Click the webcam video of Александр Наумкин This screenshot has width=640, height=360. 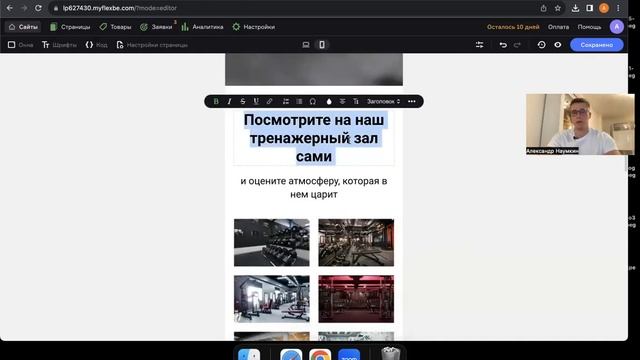[580, 124]
